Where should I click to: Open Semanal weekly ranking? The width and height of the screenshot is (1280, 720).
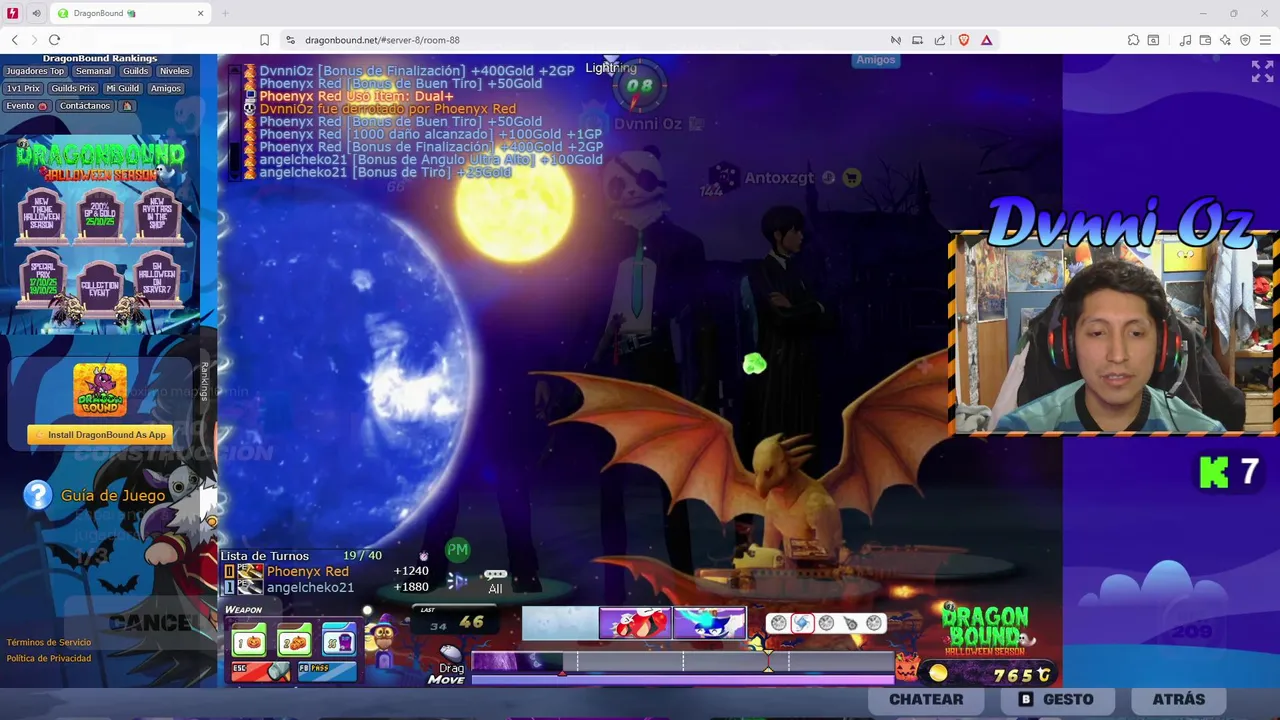tap(94, 72)
